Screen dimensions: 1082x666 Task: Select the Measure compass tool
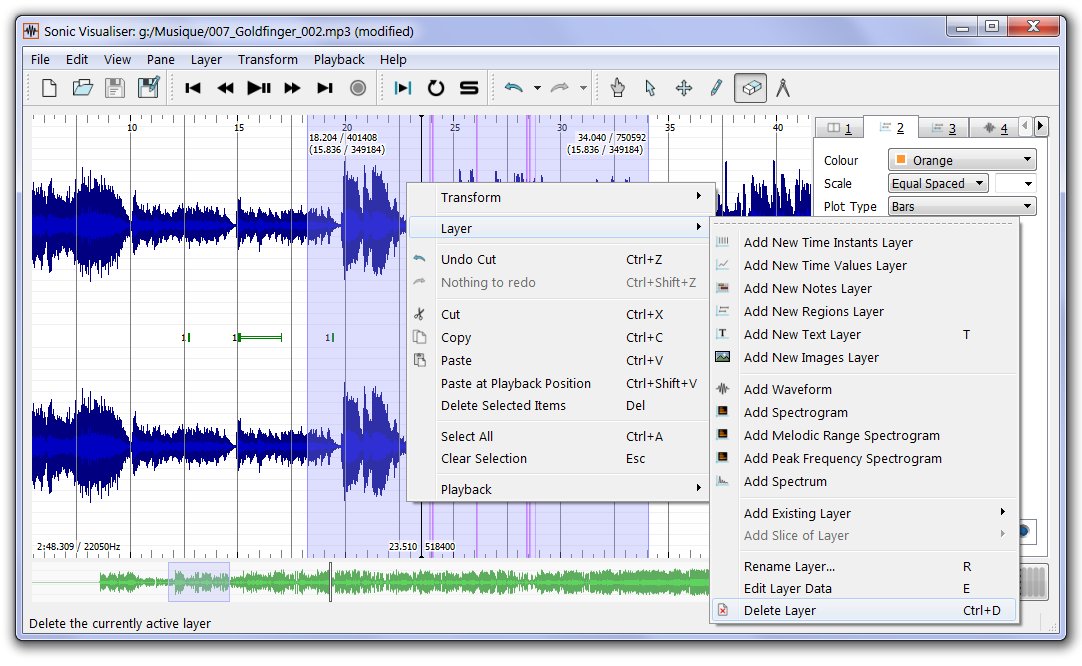[783, 88]
